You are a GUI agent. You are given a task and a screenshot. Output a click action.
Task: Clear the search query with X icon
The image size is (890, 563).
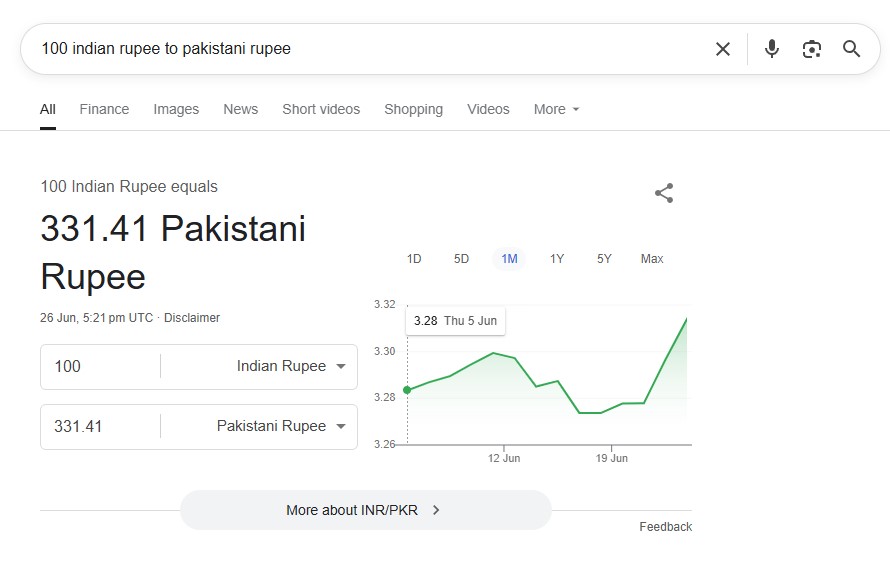point(723,49)
